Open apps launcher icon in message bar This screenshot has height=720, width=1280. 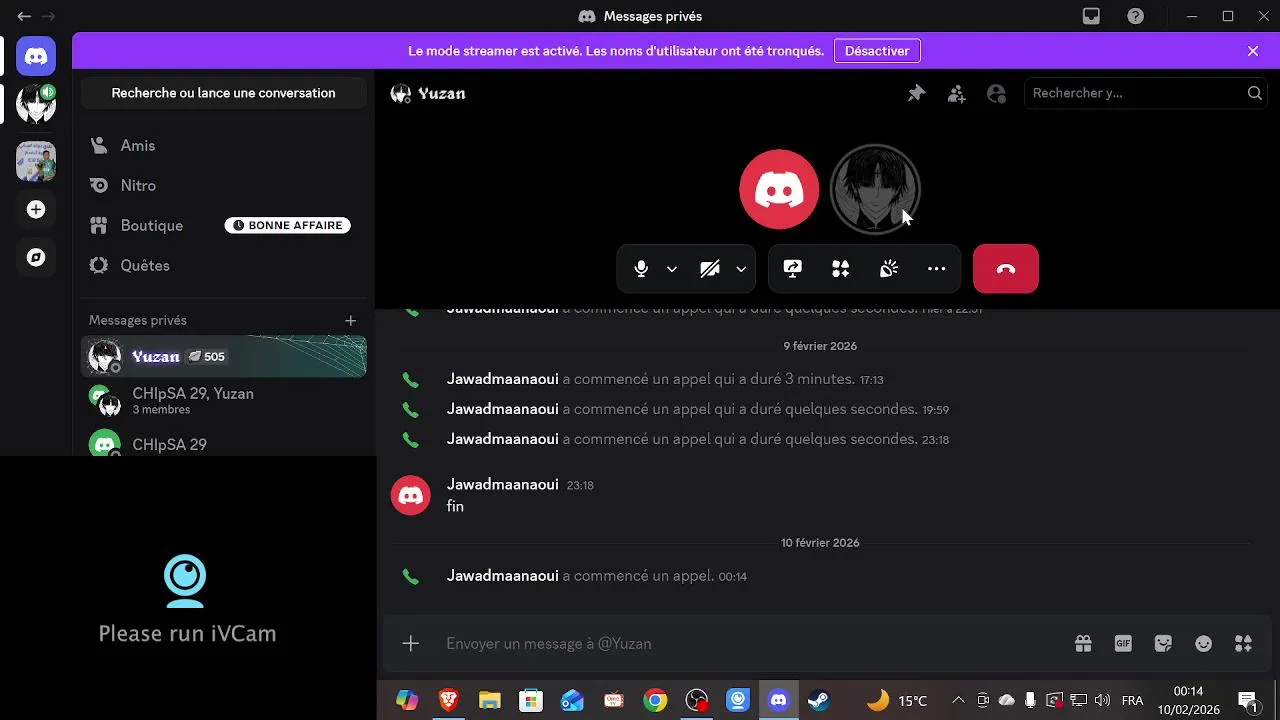click(1243, 643)
